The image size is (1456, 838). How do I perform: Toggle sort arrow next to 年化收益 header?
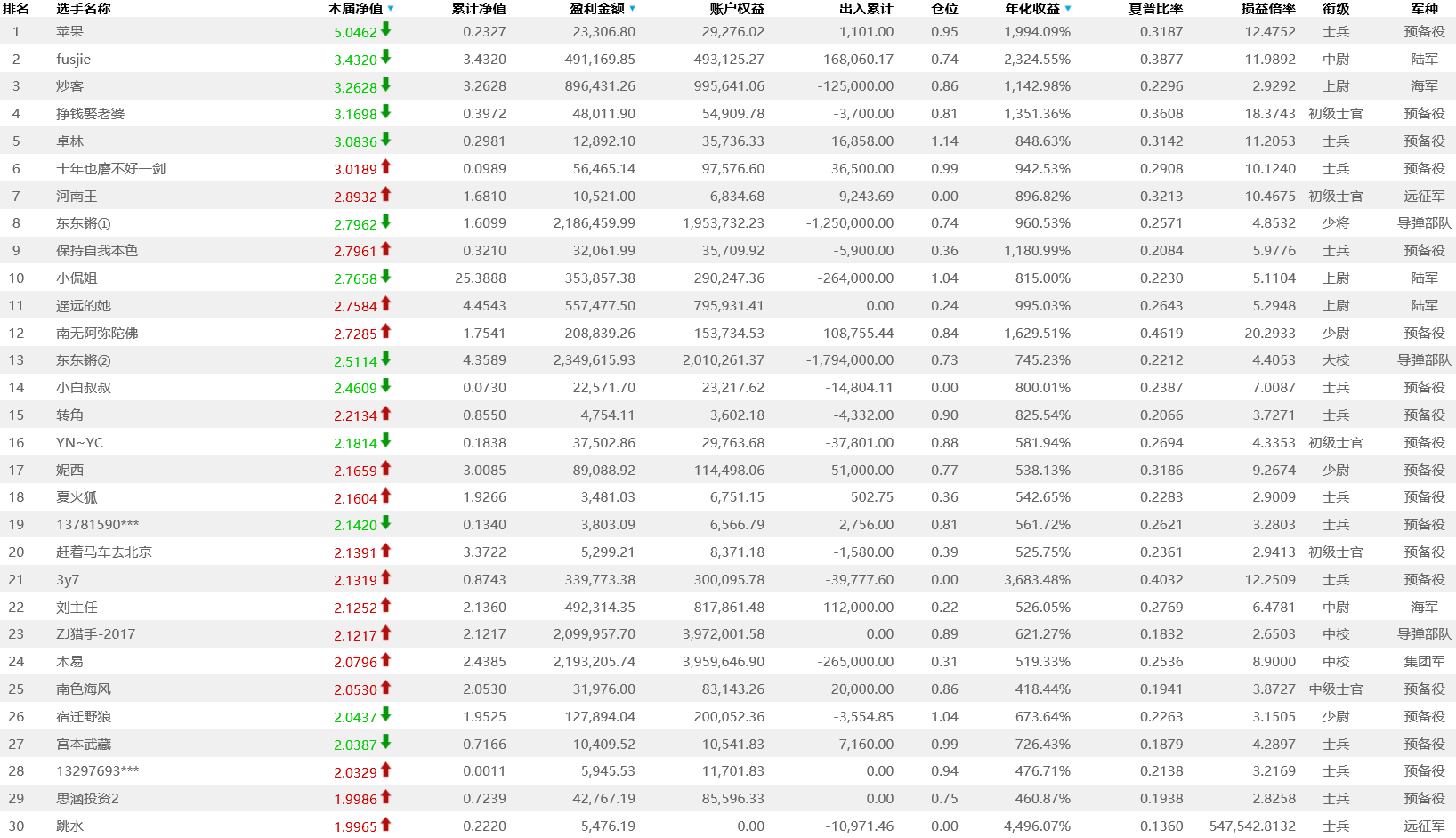coord(1067,9)
